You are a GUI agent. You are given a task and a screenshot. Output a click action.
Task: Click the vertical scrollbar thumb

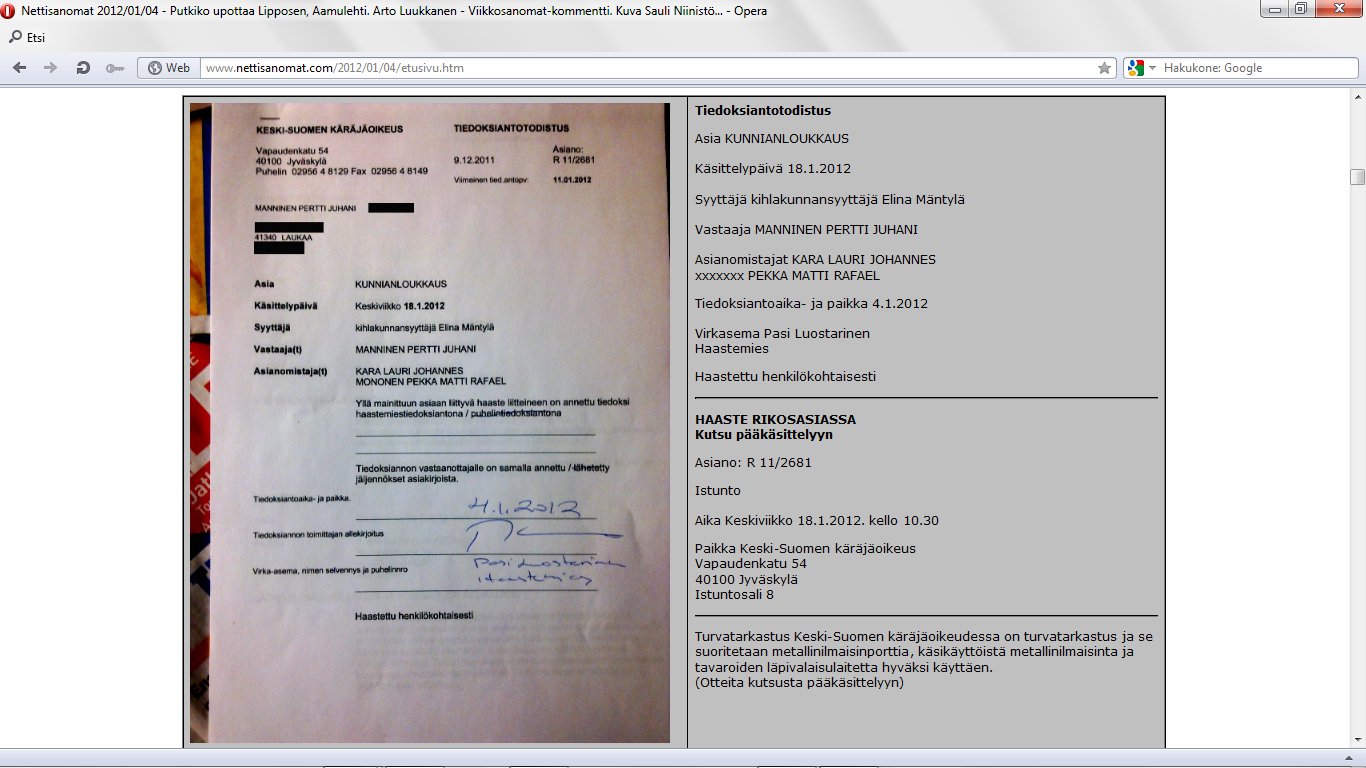point(1357,177)
